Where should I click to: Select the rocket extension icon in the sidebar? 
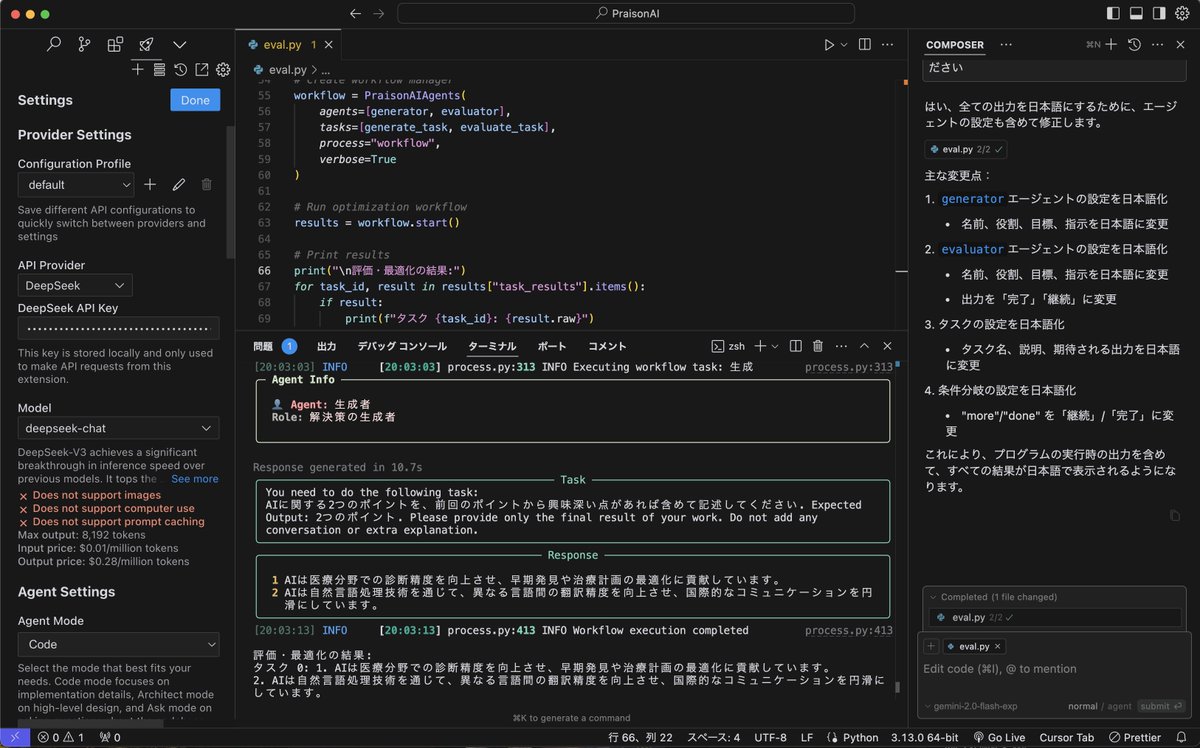coord(146,44)
